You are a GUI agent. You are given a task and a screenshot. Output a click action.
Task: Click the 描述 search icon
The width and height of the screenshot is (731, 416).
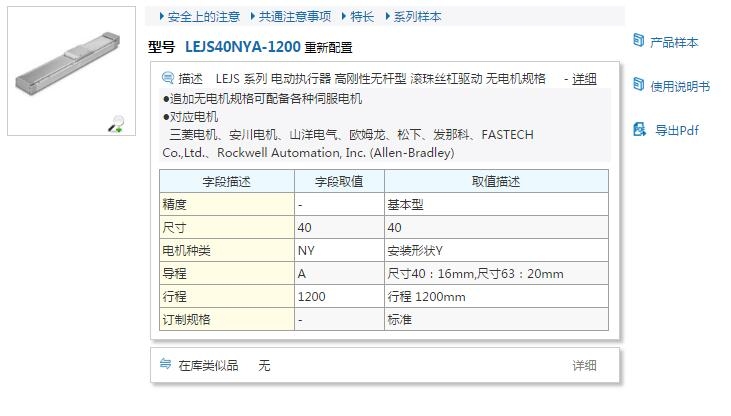pos(168,78)
